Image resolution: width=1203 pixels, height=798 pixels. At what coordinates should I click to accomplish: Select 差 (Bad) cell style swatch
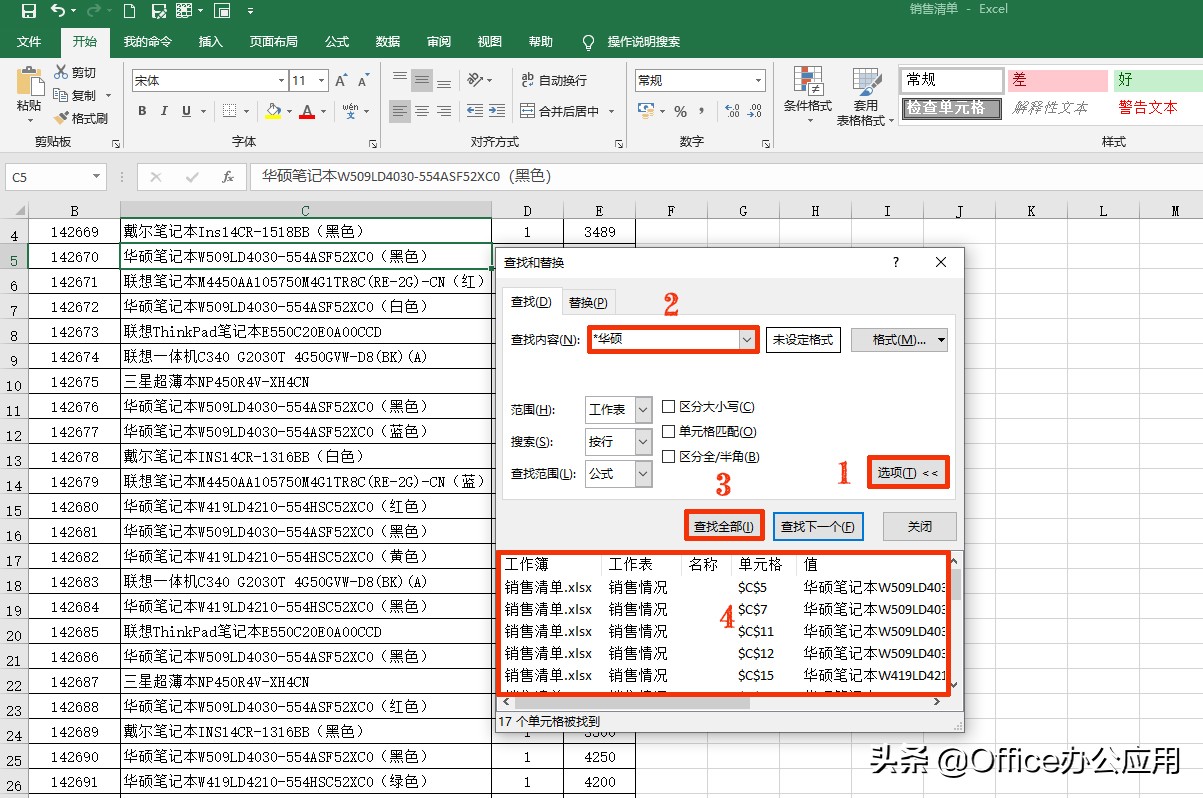[x=1058, y=80]
